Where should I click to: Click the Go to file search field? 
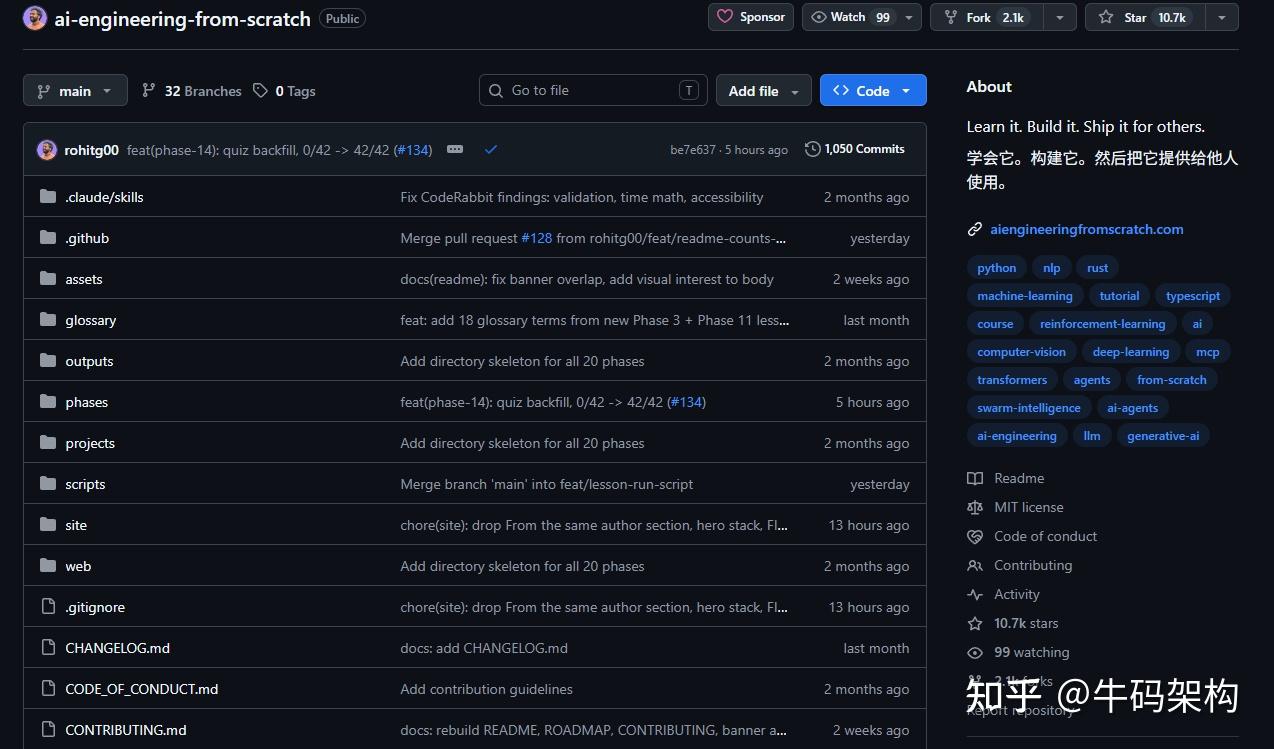pos(593,90)
